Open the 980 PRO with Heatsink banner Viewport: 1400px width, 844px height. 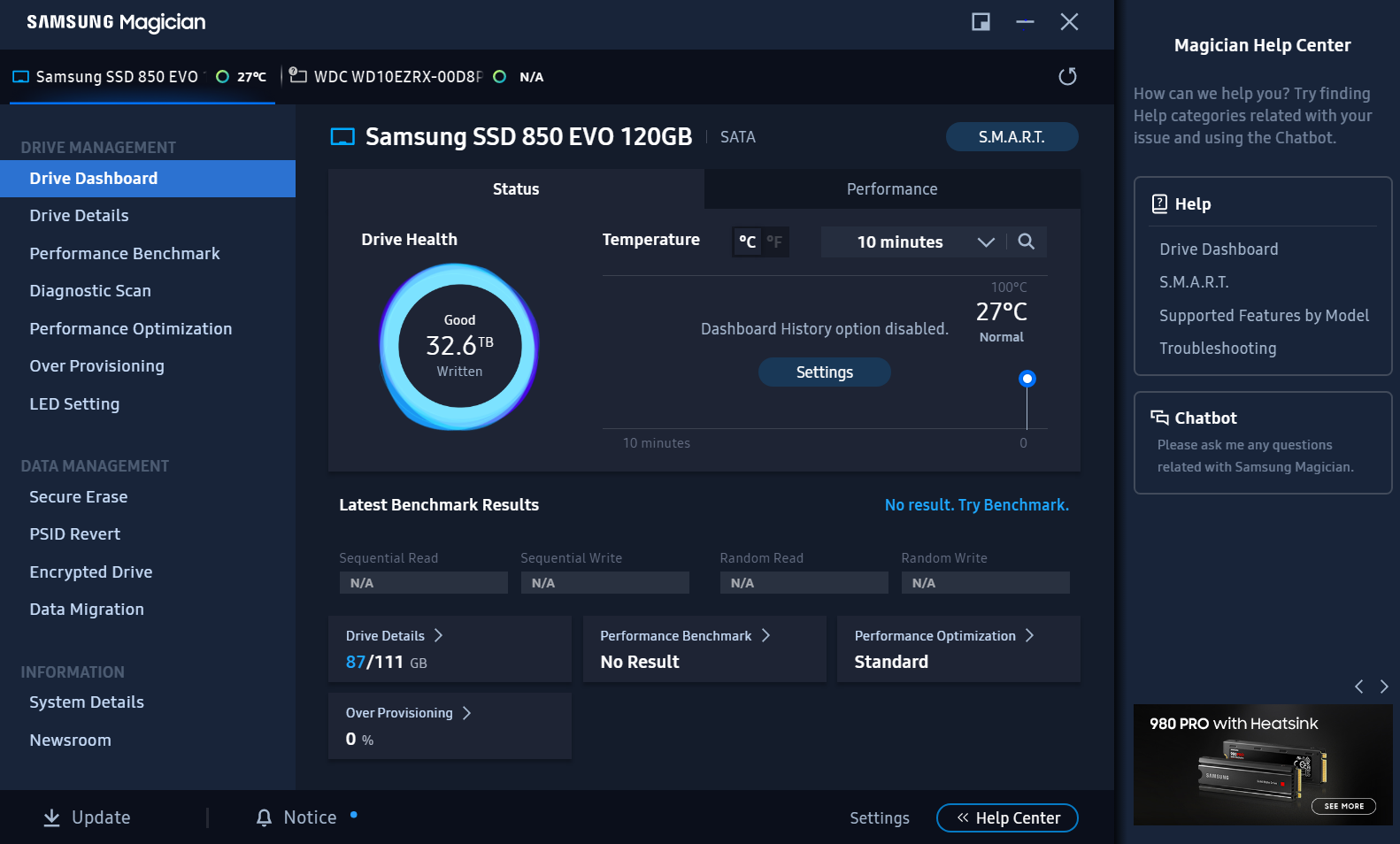[x=1263, y=764]
